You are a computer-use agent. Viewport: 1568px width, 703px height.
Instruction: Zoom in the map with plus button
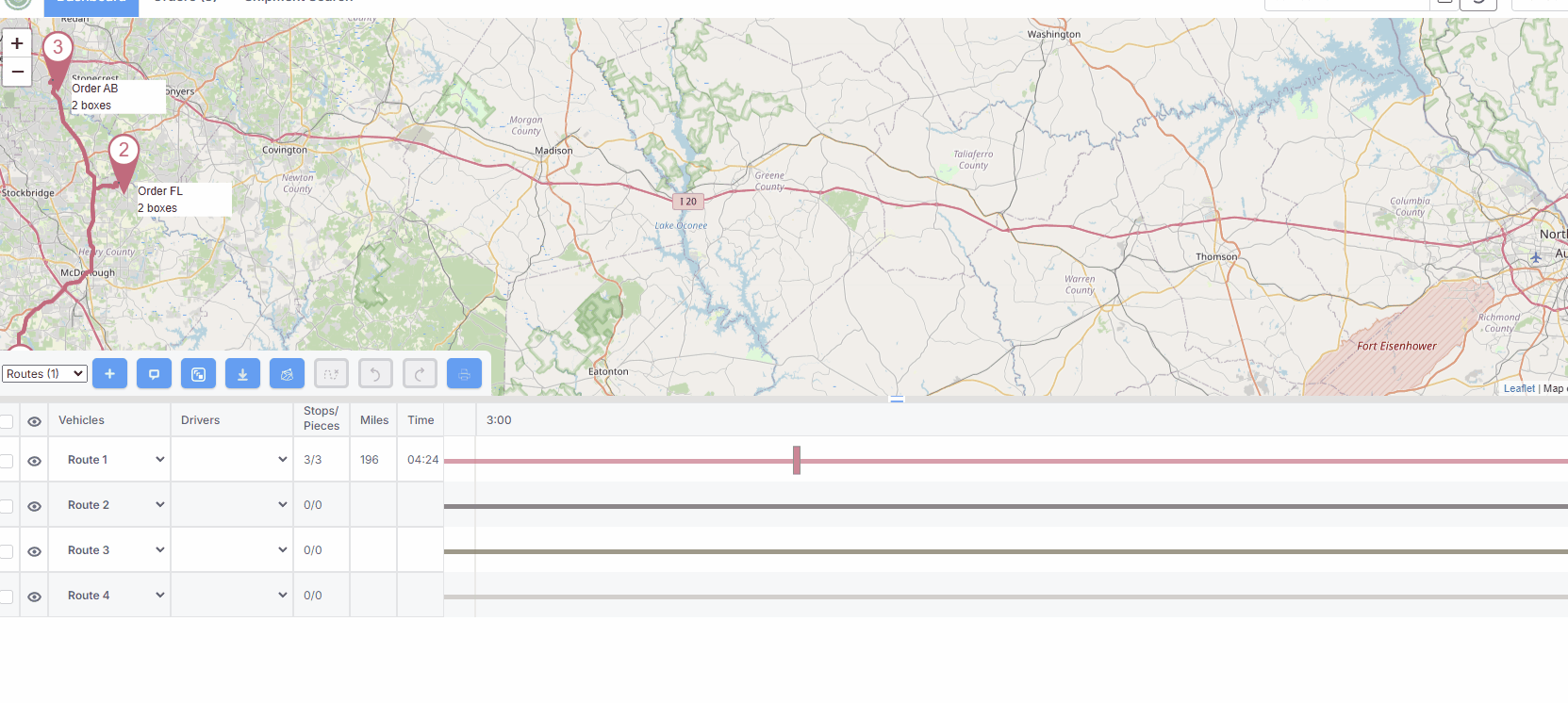click(x=17, y=43)
